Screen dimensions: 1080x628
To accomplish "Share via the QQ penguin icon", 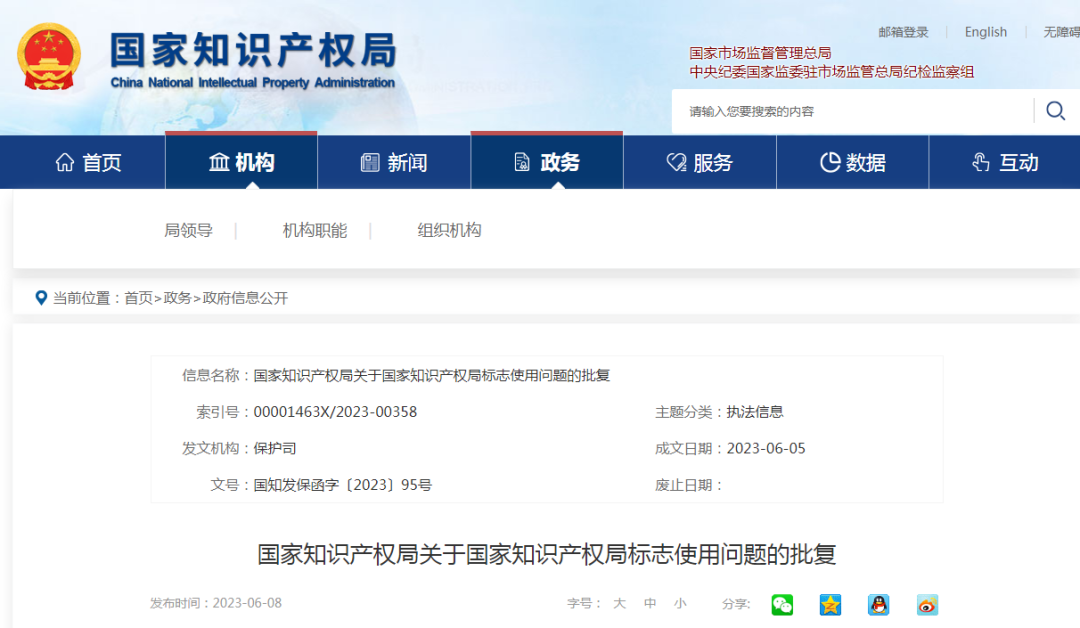I will click(878, 605).
